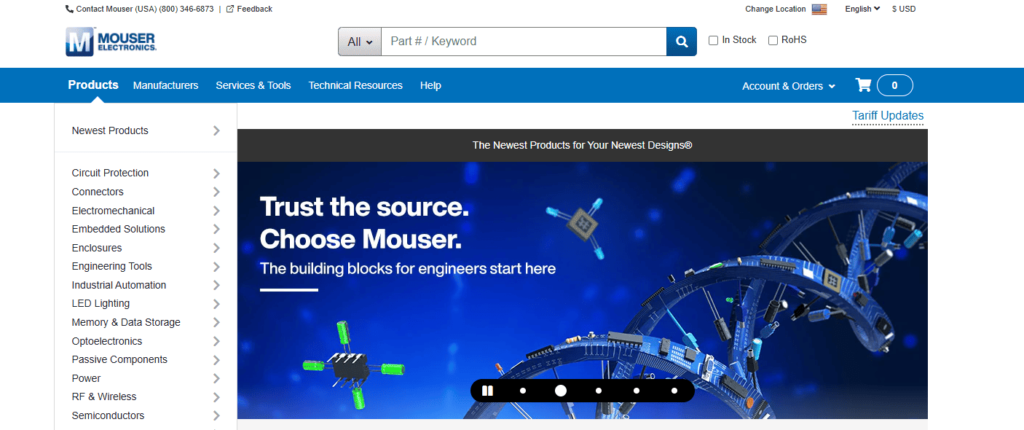Click the magnifying glass search button
This screenshot has height=430, width=1024.
pyautogui.click(x=681, y=42)
